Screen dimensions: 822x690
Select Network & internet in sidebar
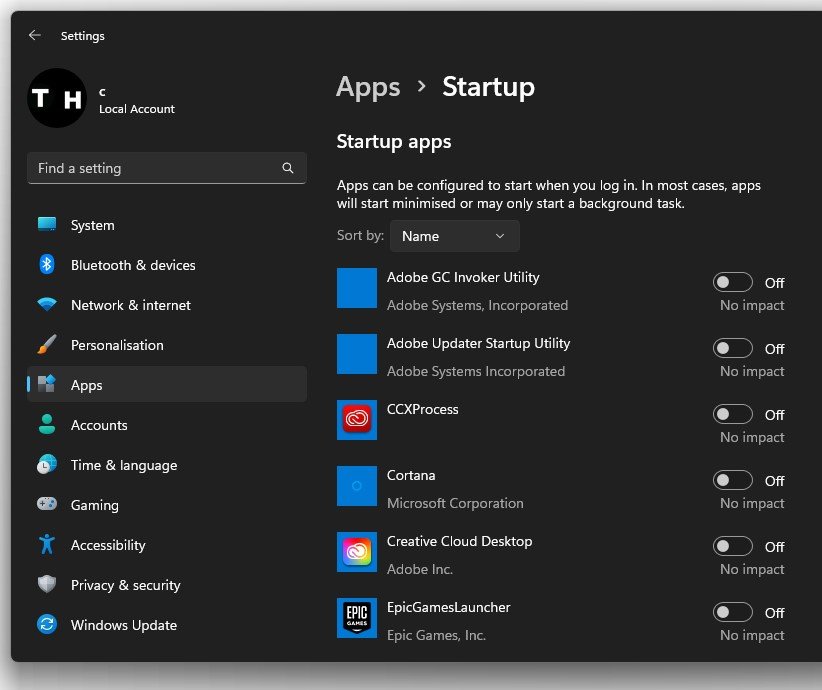[130, 305]
